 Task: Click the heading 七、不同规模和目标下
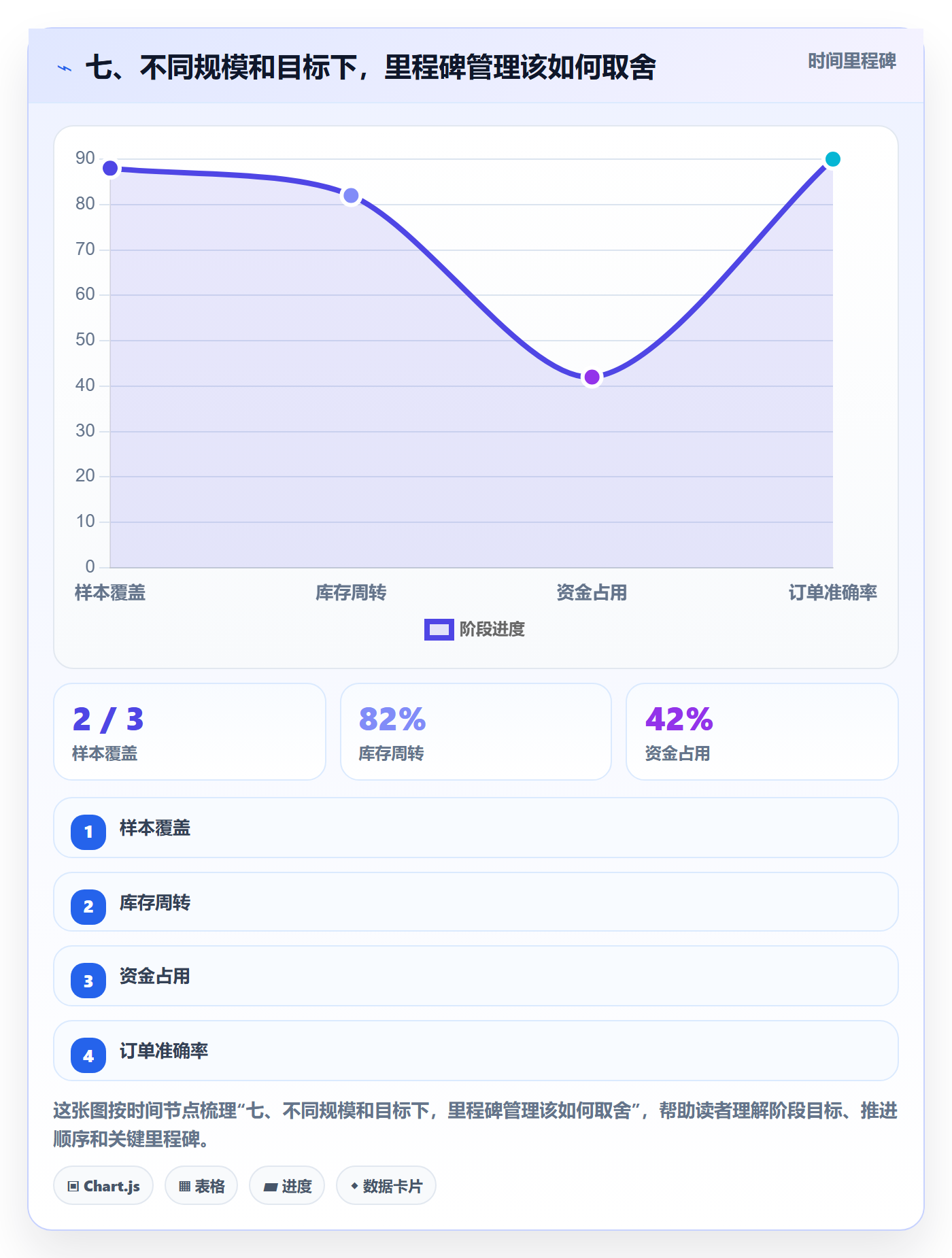point(371,67)
